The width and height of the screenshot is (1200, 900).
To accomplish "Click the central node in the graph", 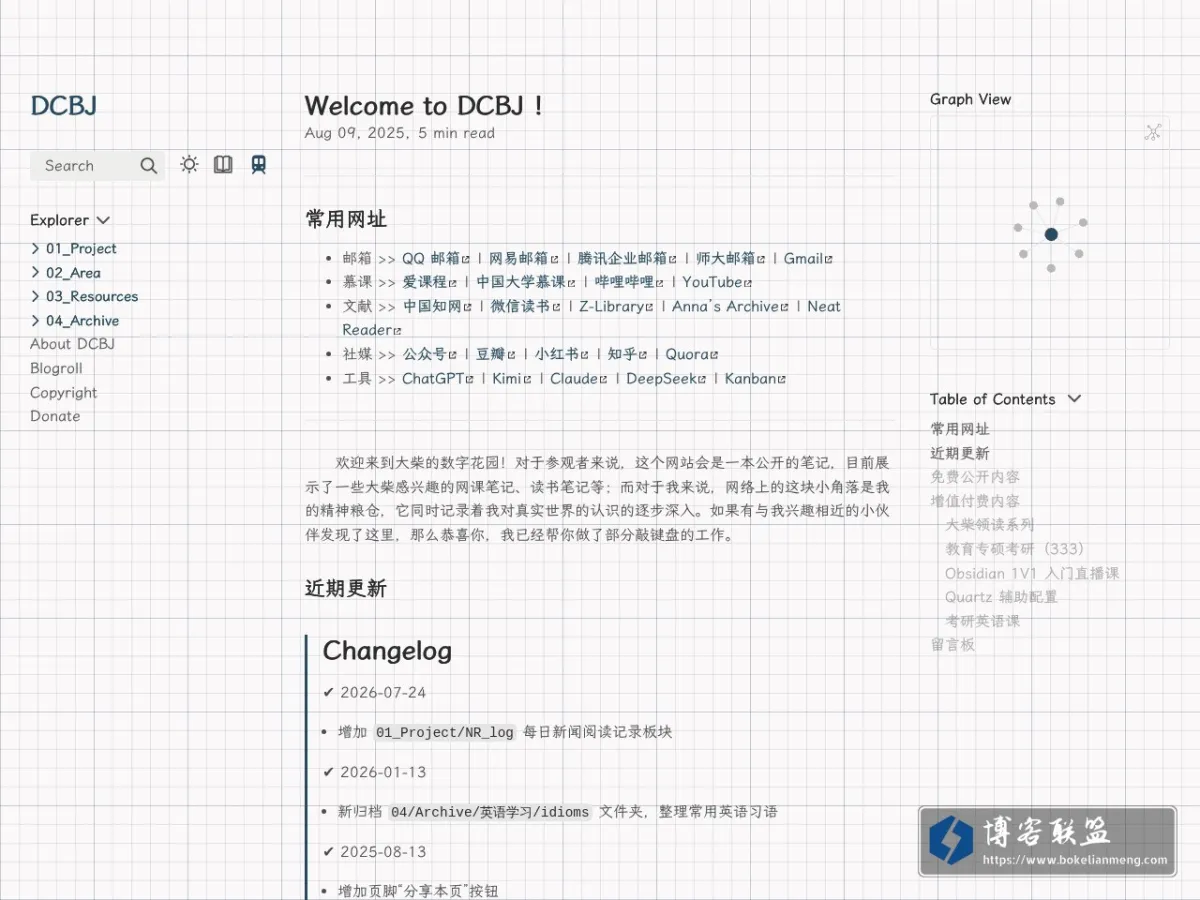I will 1051,234.
